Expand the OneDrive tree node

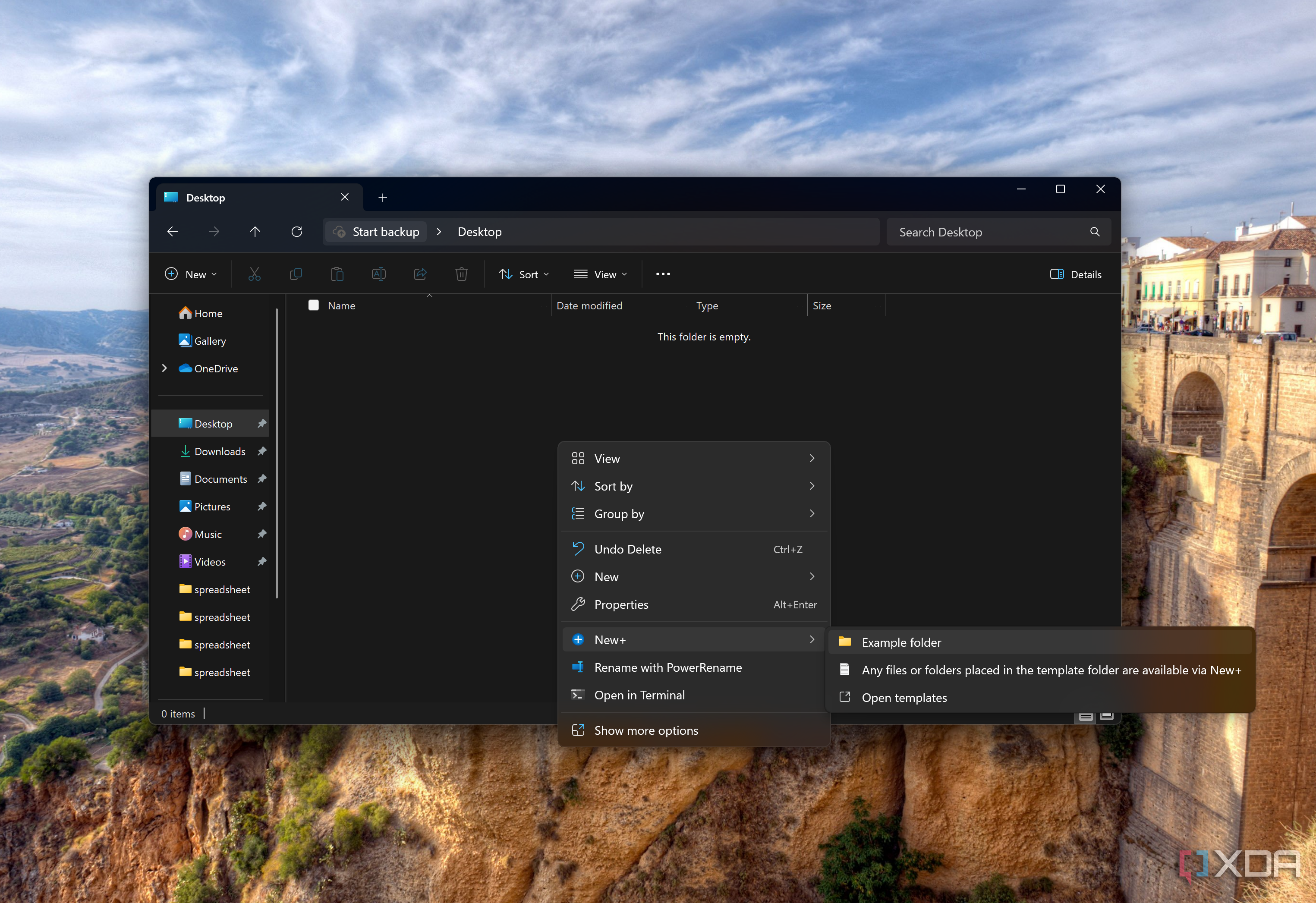tap(164, 368)
